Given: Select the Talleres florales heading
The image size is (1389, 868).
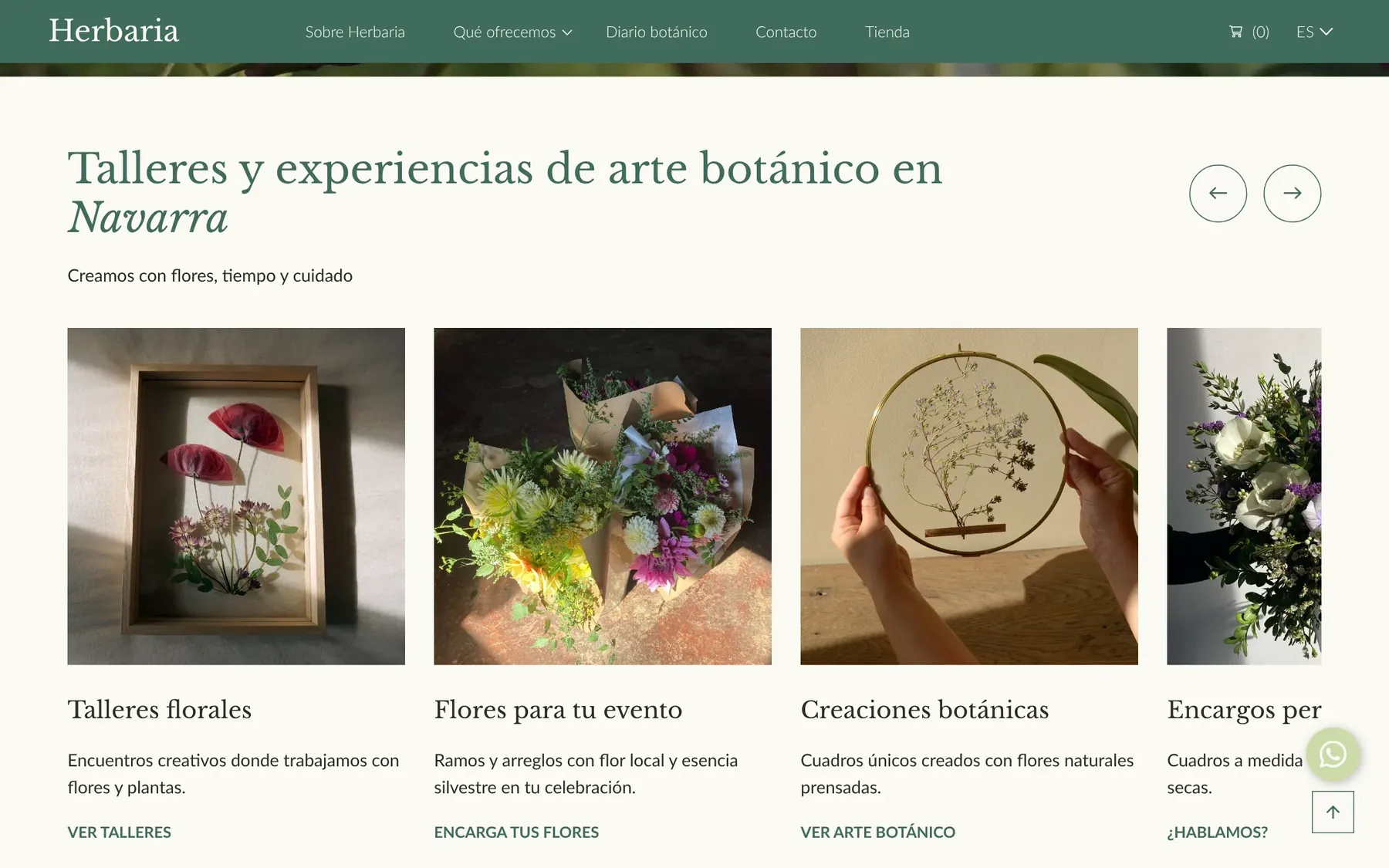Looking at the screenshot, I should coord(160,710).
